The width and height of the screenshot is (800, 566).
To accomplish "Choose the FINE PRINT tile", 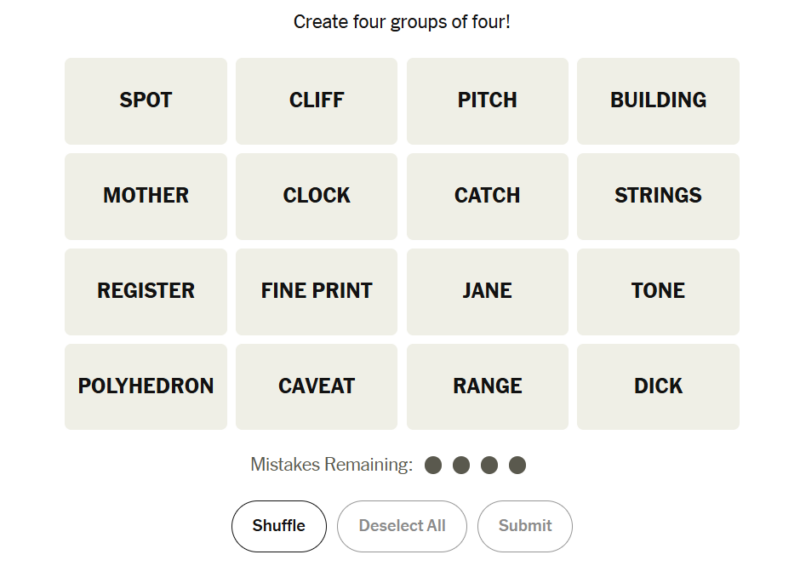I will [x=316, y=291].
